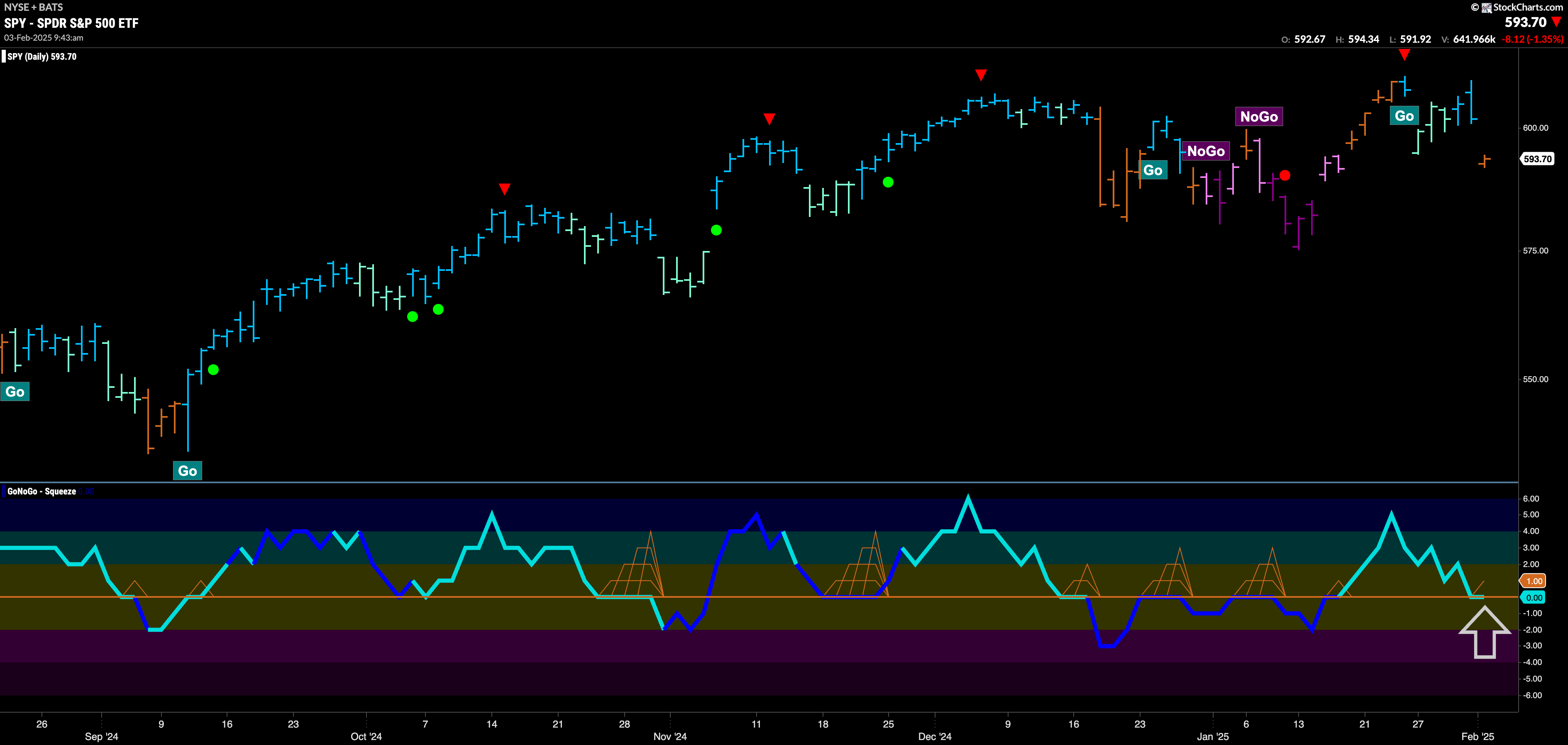Click the red triangle above the November 11 peak
The height and width of the screenshot is (745, 1568).
click(x=769, y=119)
